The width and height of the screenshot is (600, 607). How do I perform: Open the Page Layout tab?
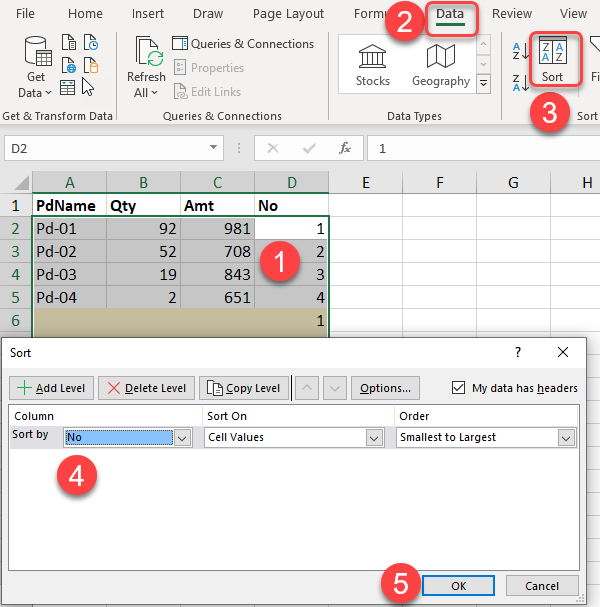click(x=288, y=14)
